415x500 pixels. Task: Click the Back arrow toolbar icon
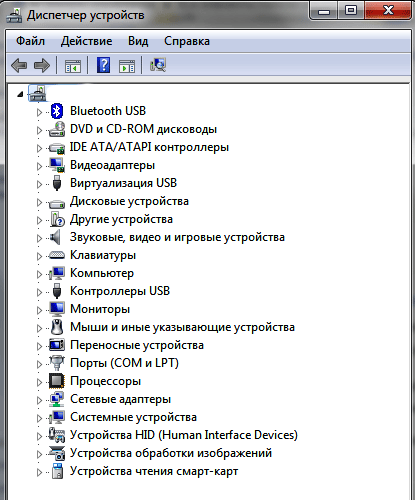(x=19, y=65)
